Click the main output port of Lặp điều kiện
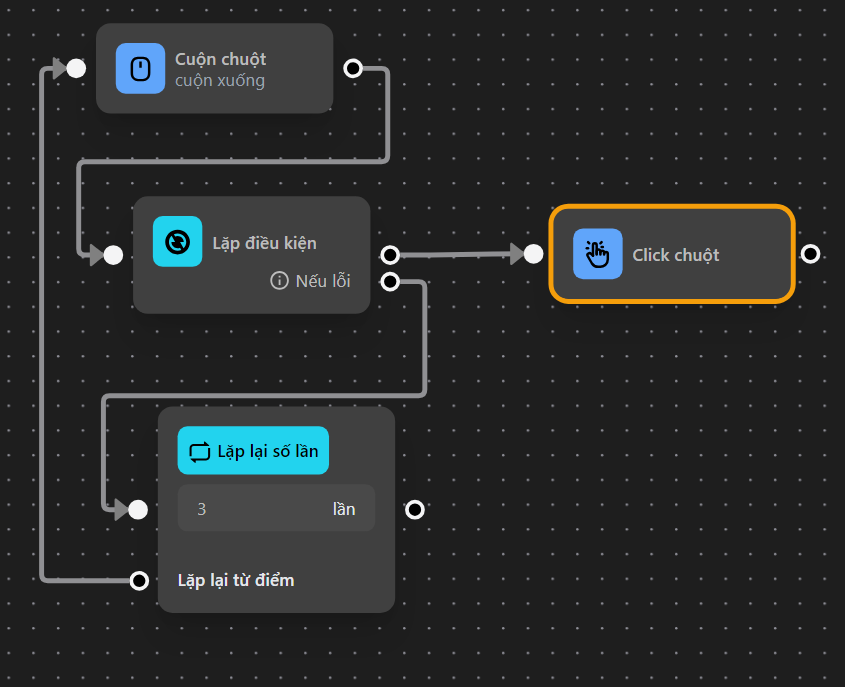The width and height of the screenshot is (845, 687). pyautogui.click(x=390, y=255)
